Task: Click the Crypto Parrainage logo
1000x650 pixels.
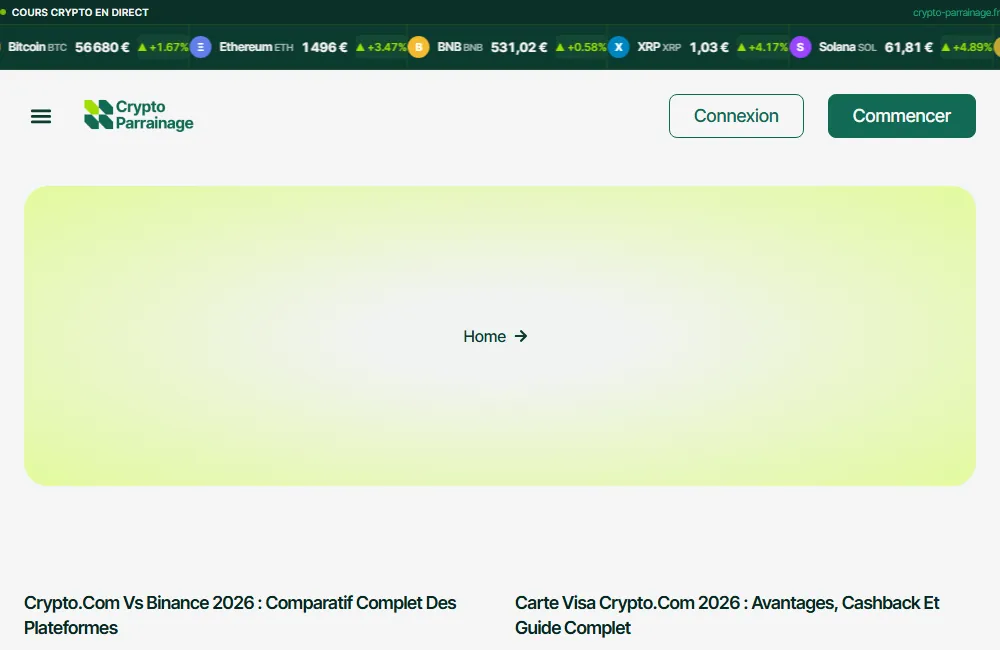Action: [x=138, y=115]
